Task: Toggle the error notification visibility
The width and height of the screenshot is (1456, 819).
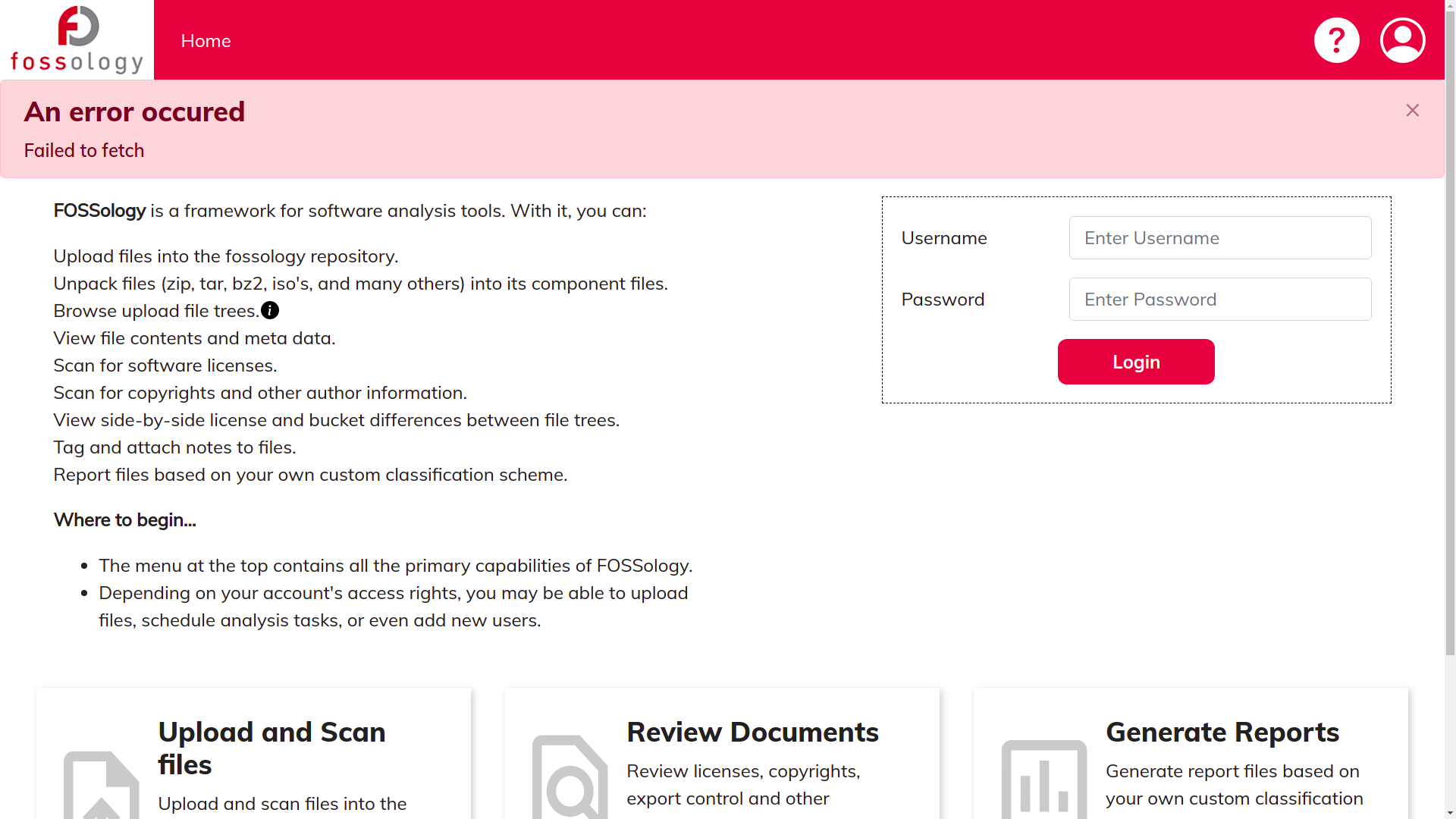Action: coord(1412,110)
